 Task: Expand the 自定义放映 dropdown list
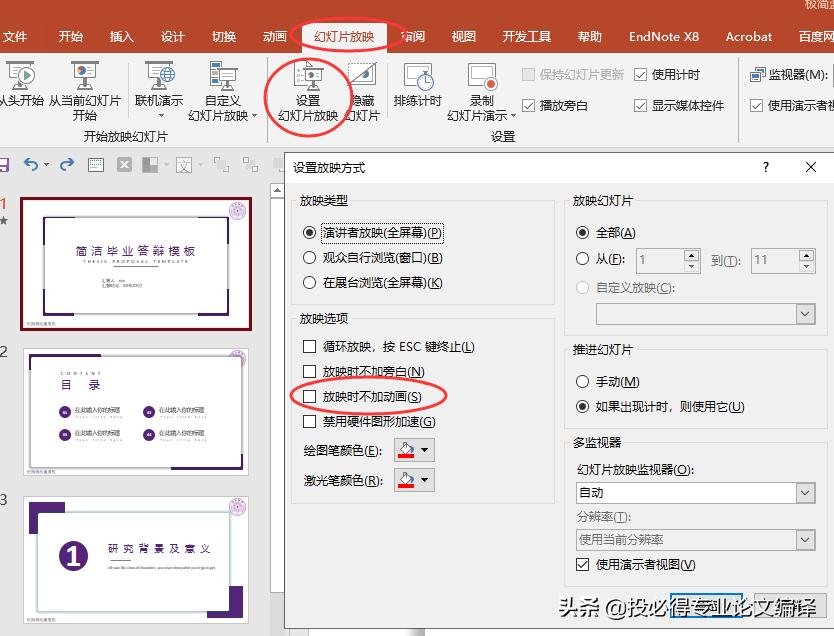[804, 314]
